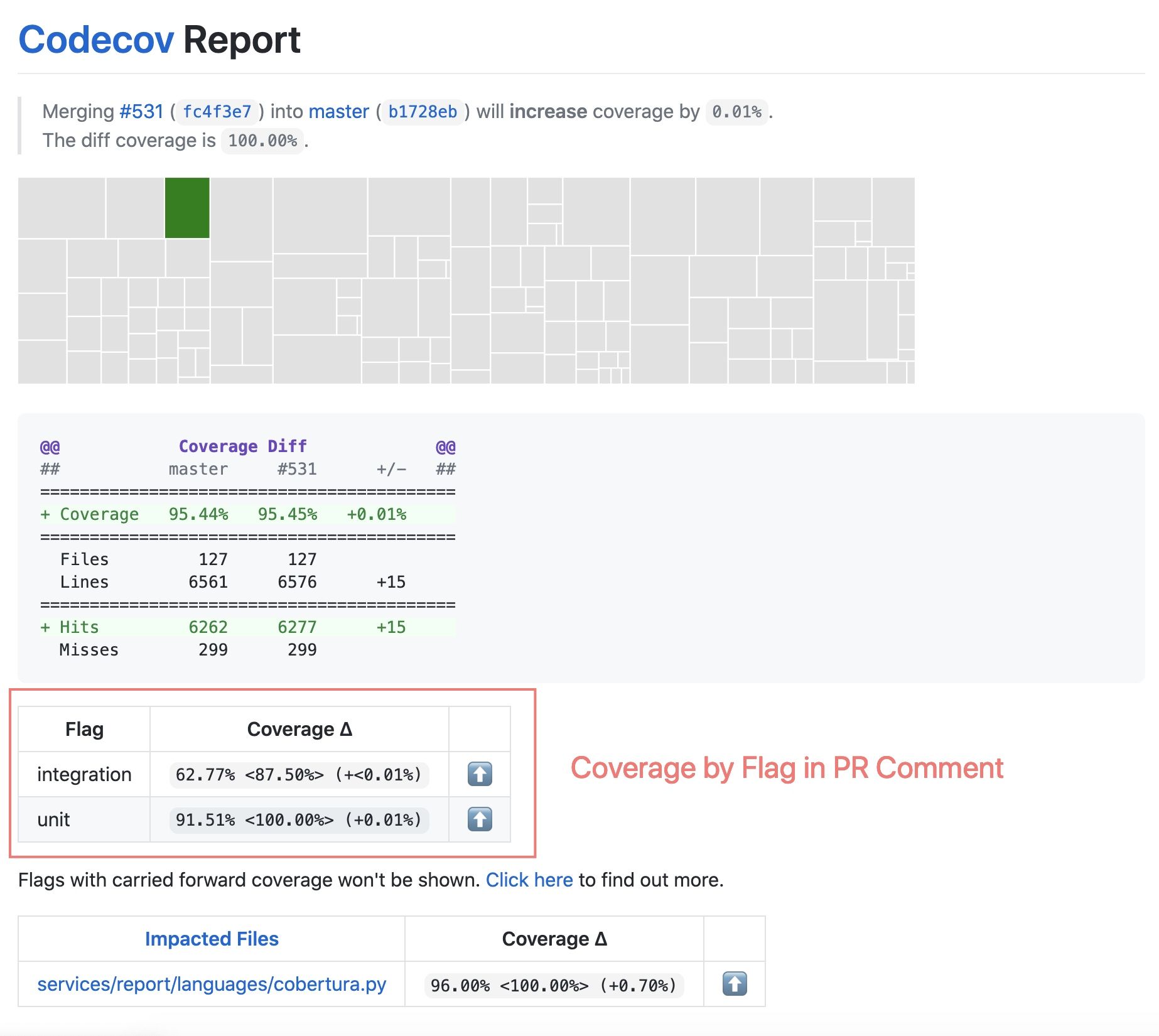Select the 100.00% diff coverage value
This screenshot has width=1159, height=1036.
click(x=262, y=141)
